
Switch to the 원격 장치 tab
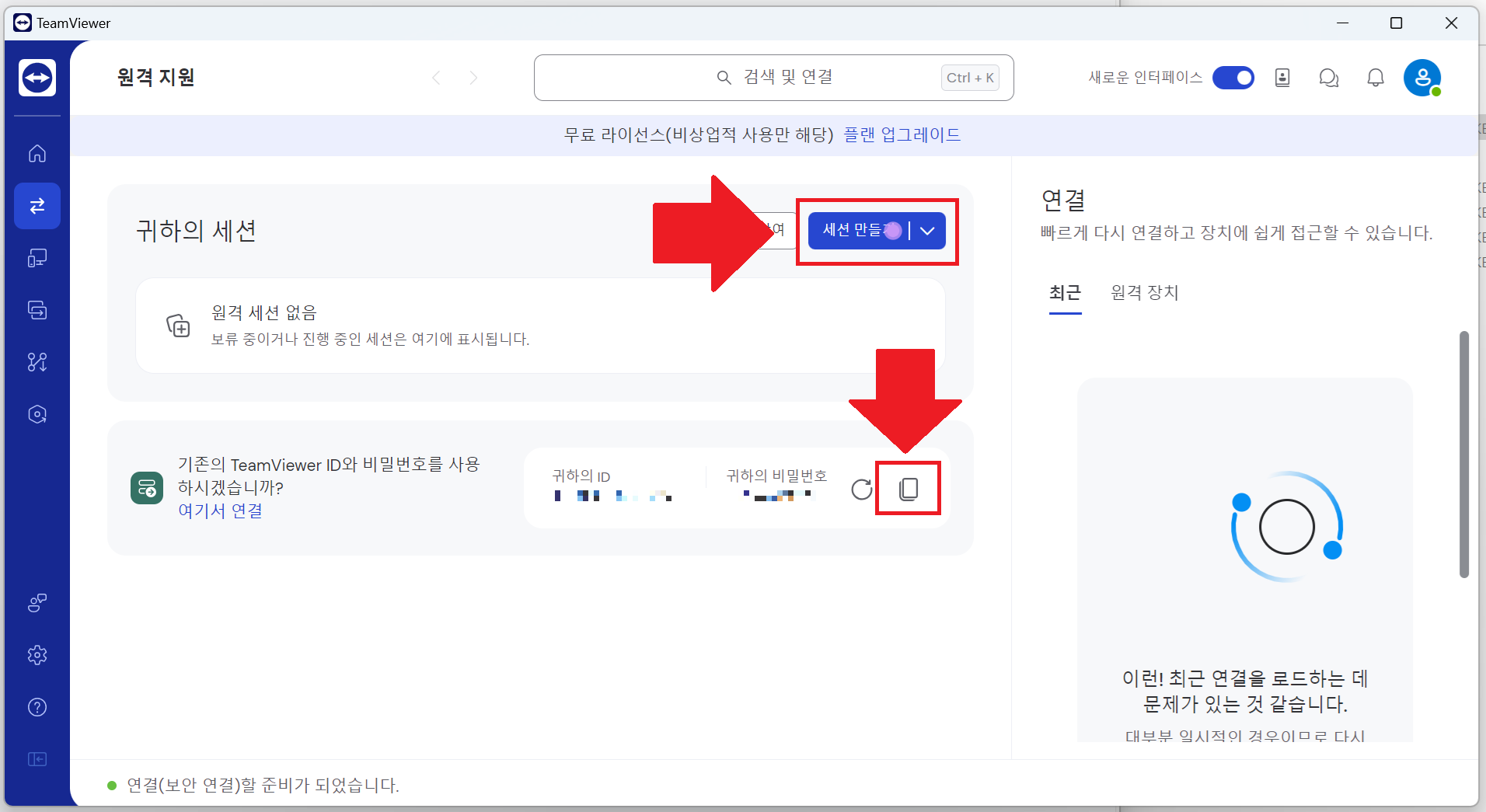[x=1145, y=293]
